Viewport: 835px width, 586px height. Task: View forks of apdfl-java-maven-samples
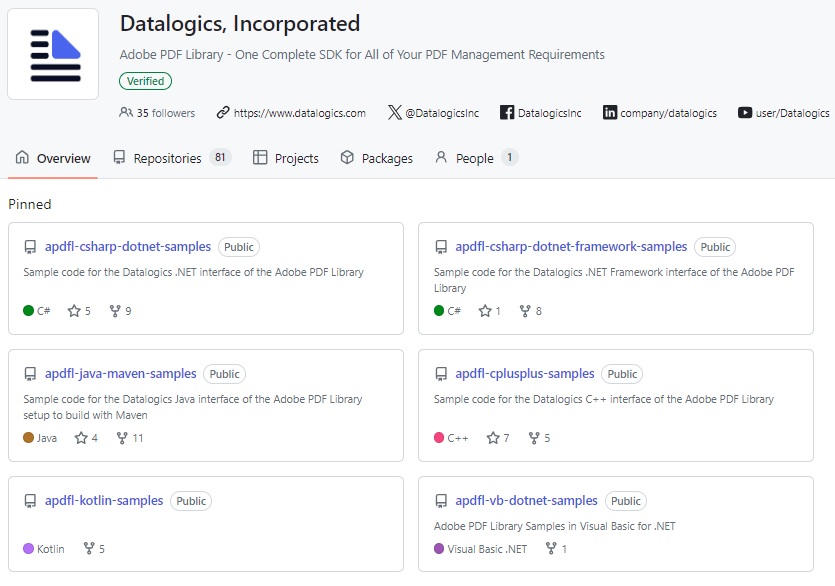coord(130,438)
